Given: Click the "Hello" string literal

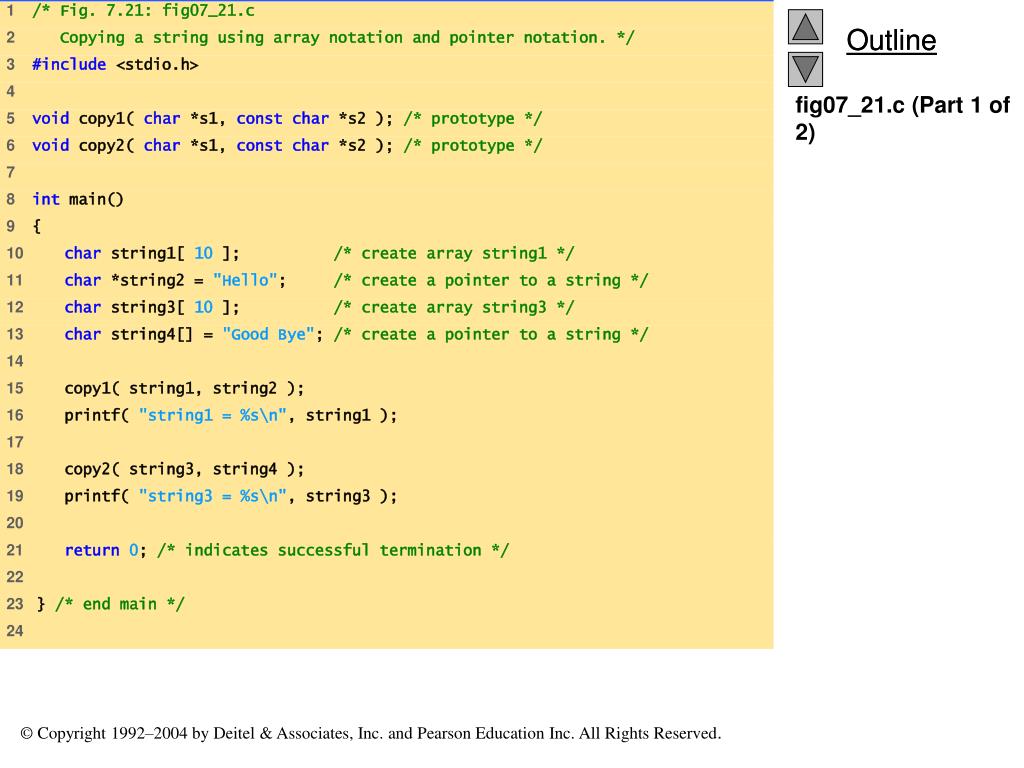Looking at the screenshot, I should (x=245, y=281).
